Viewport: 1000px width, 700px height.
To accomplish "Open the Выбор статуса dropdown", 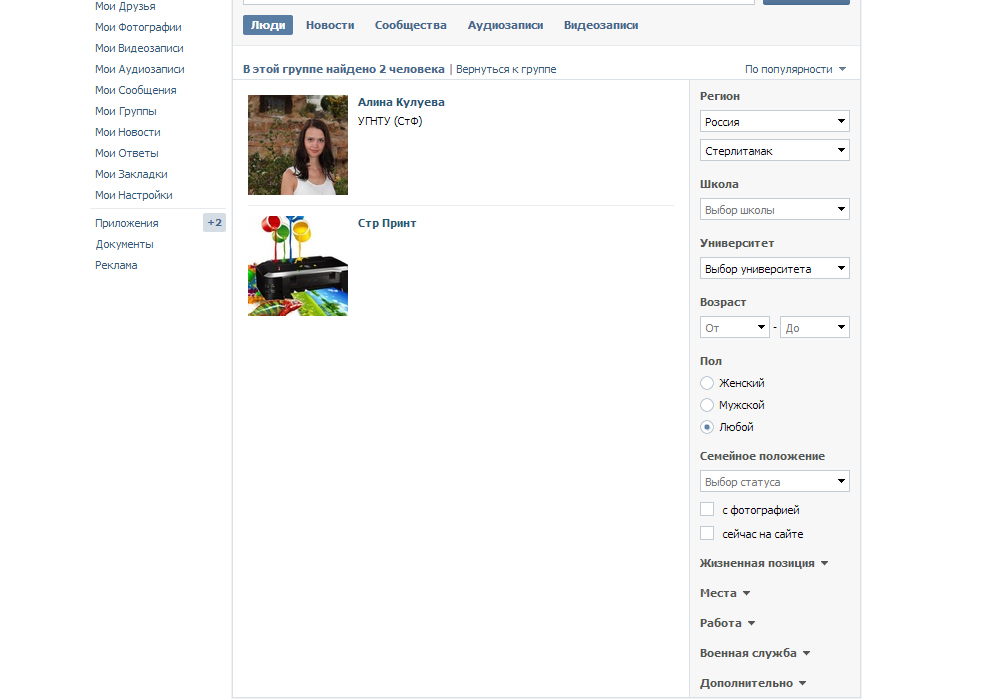I will point(774,481).
